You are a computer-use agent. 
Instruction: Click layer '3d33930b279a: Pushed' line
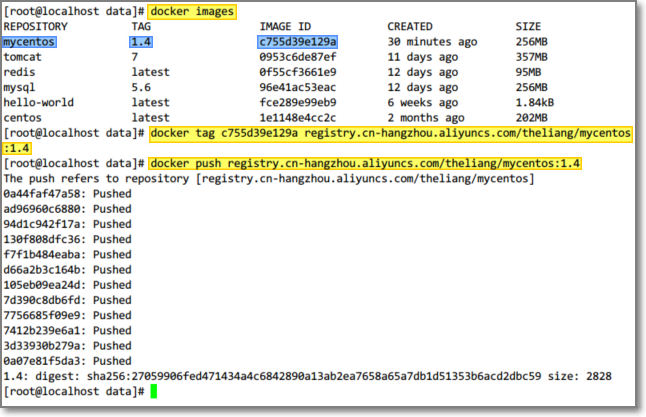click(x=68, y=346)
